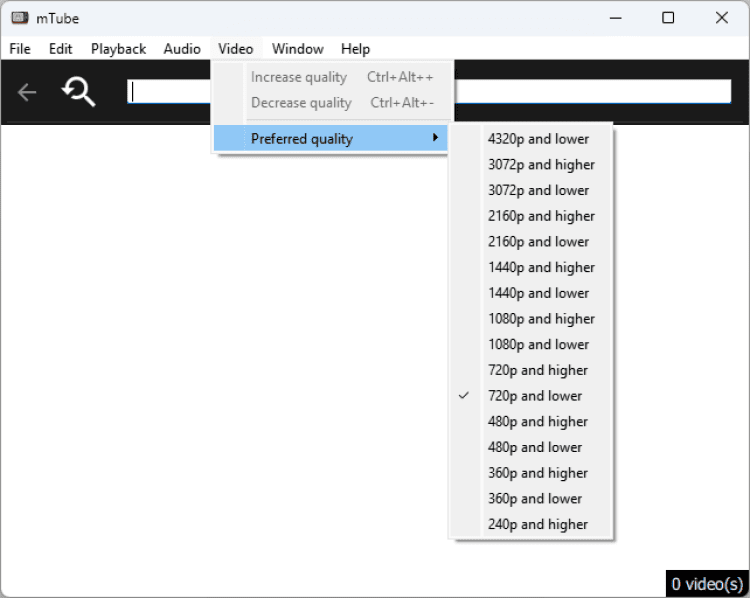This screenshot has height=598, width=750.
Task: Close the open Video menu
Action: coord(235,49)
